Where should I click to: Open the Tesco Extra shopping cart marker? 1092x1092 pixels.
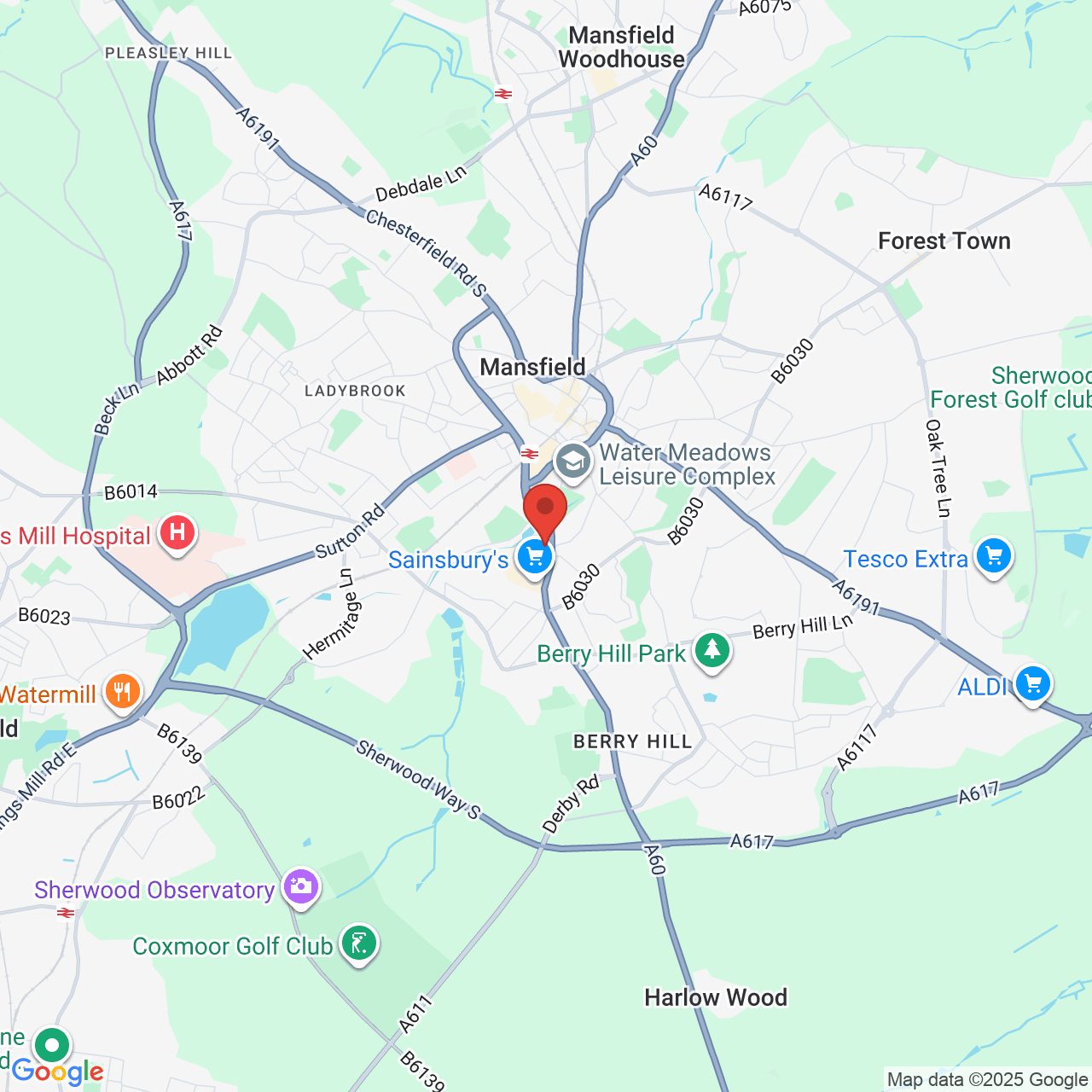(x=993, y=558)
